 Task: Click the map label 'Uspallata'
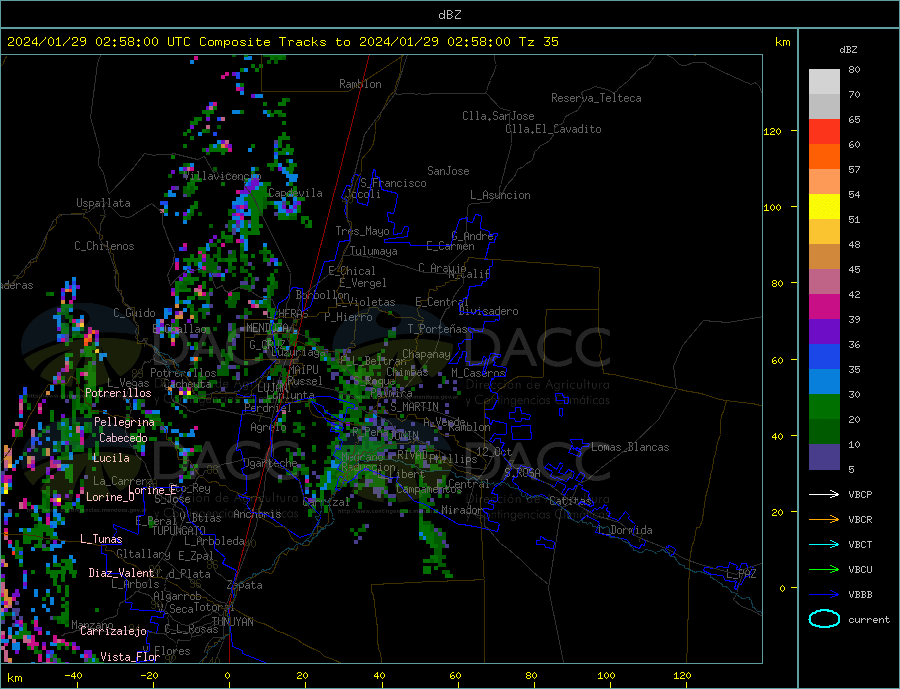(x=103, y=203)
